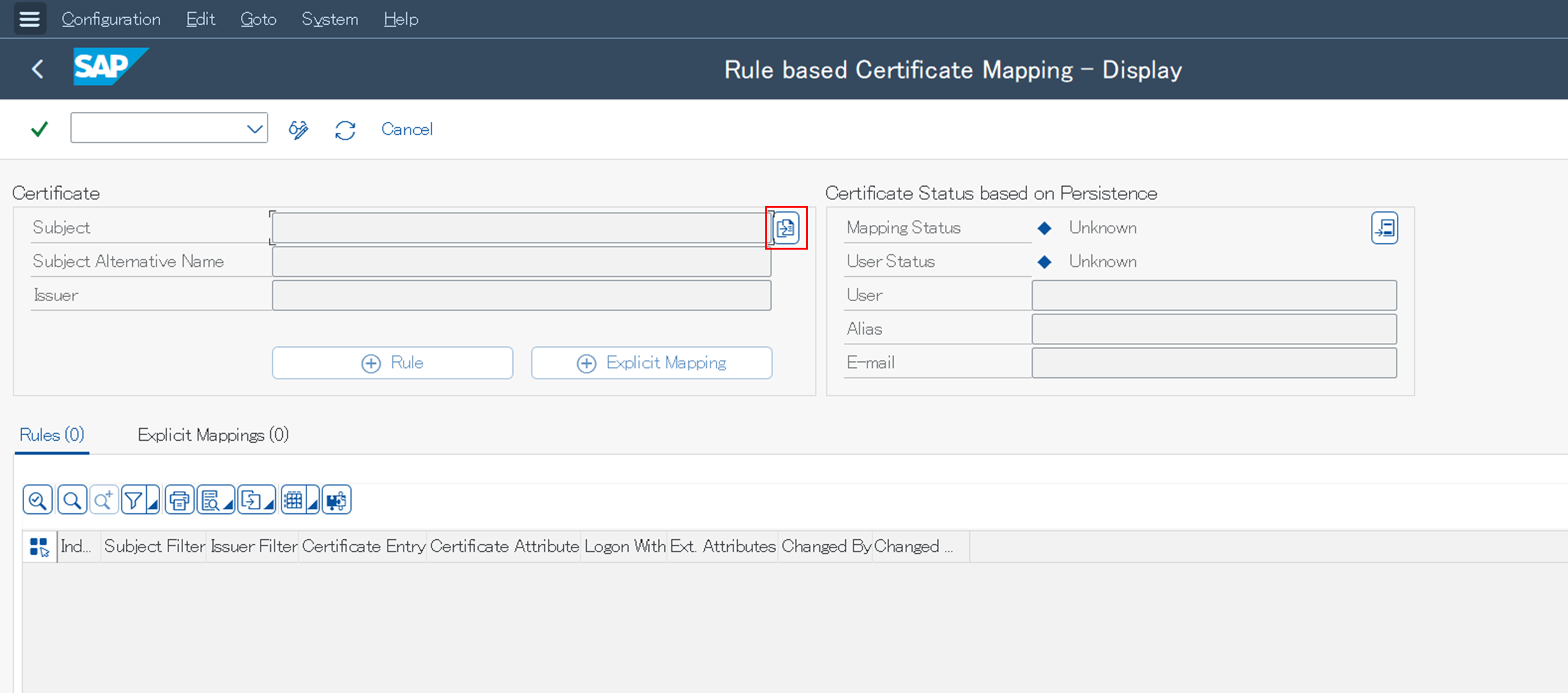Toggle Display/Change mode with the pencil-glasses icon
The image size is (1568, 693).
pyautogui.click(x=298, y=130)
